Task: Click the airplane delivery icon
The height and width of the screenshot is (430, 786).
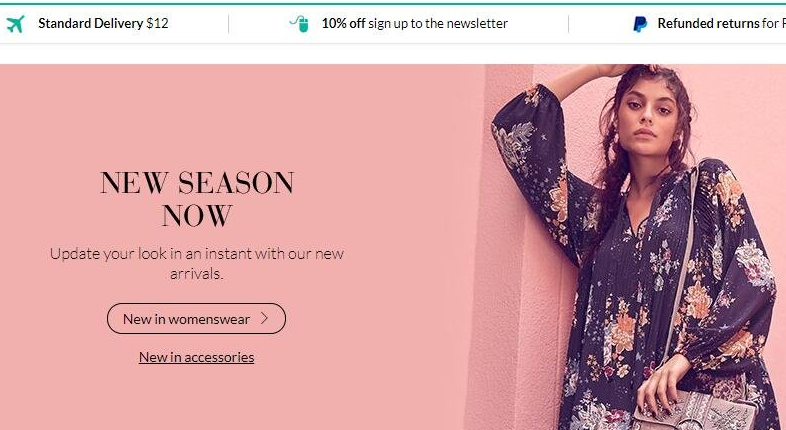Action: click(x=16, y=24)
